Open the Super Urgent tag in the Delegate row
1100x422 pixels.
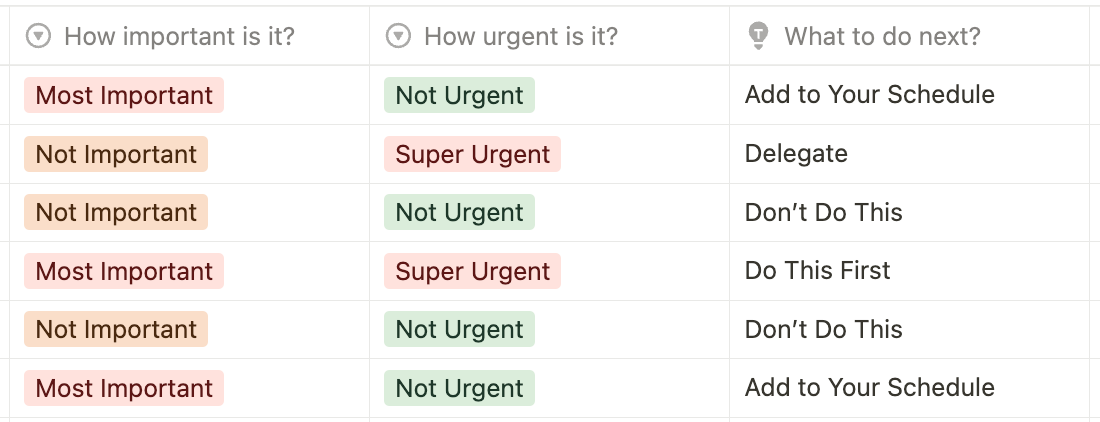(472, 154)
